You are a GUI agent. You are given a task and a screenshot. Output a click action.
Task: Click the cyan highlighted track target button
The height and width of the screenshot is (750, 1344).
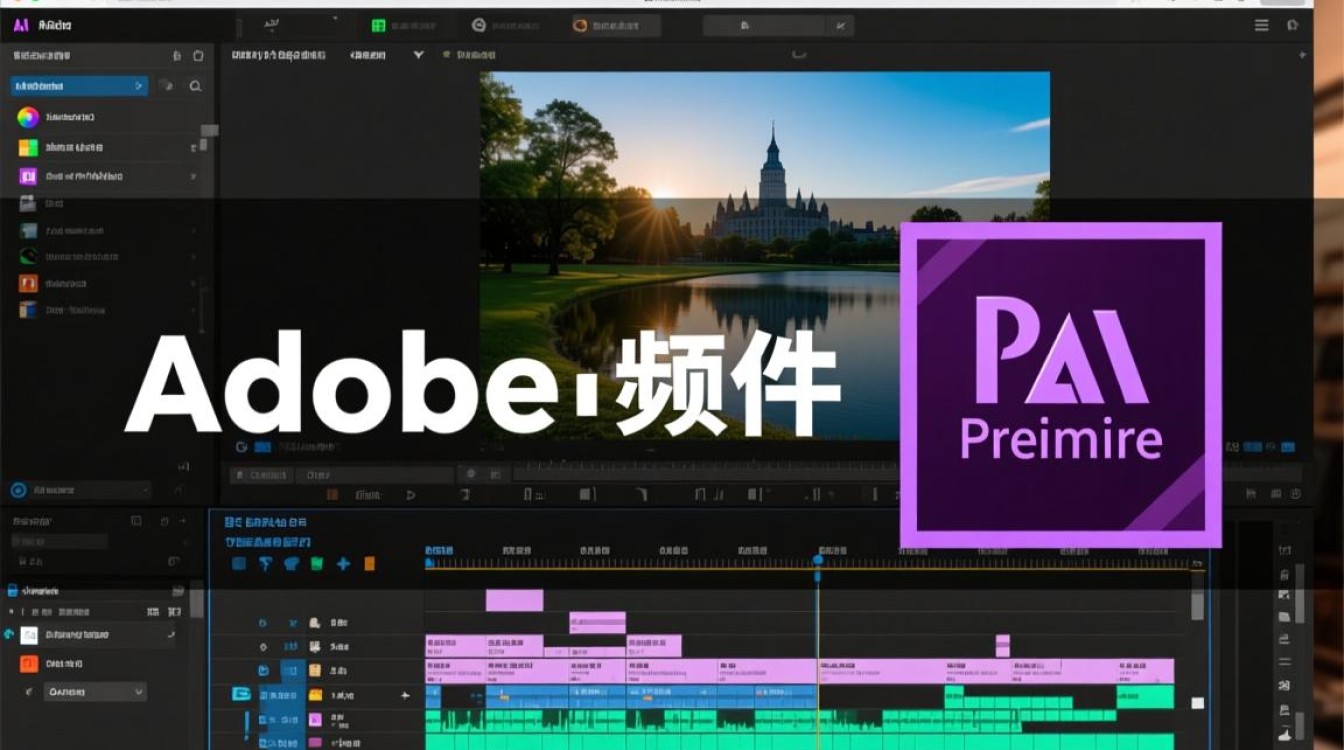(240, 694)
